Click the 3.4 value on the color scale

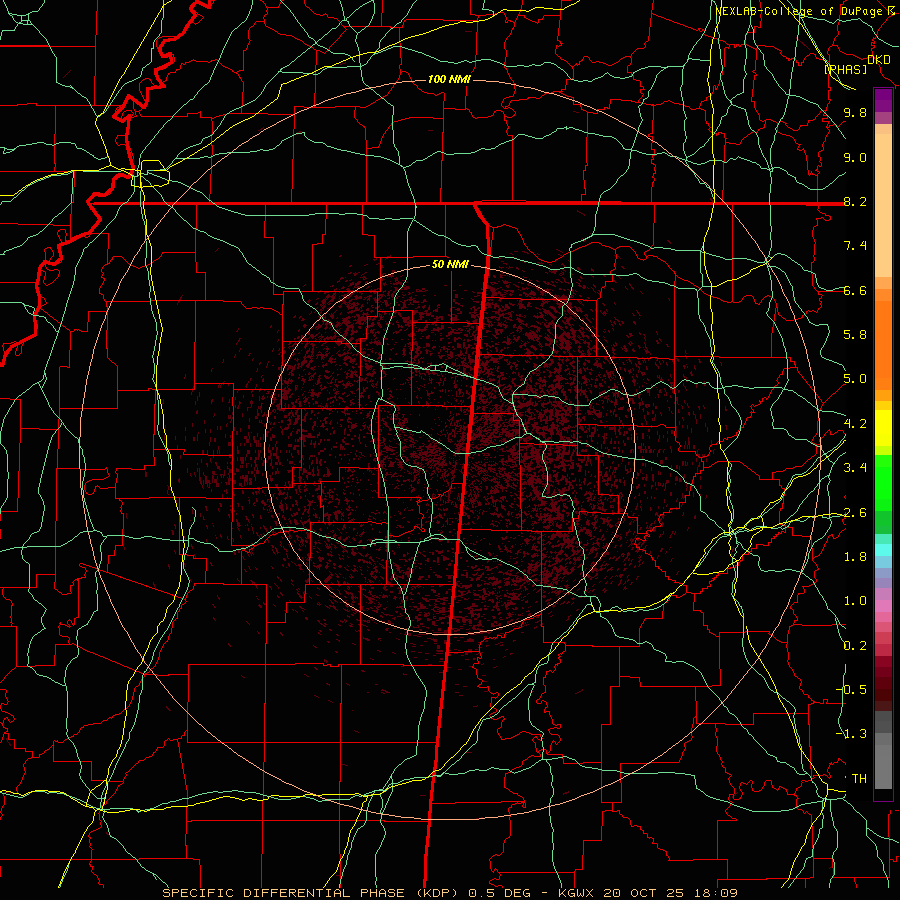click(x=855, y=468)
